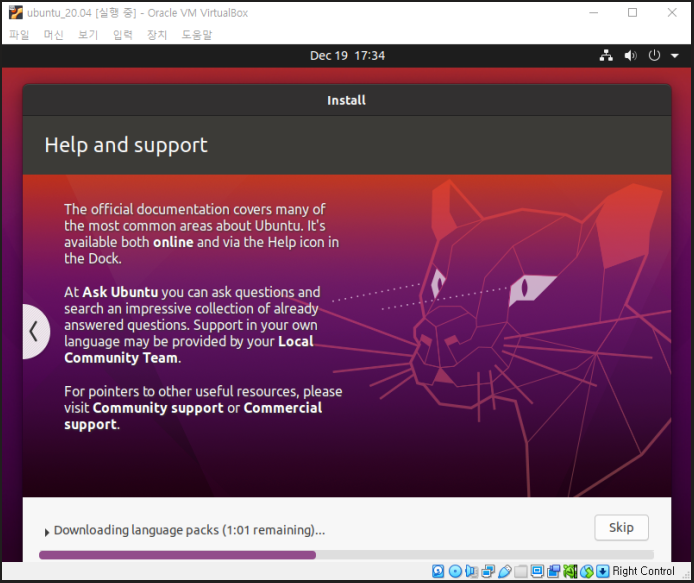The width and height of the screenshot is (694, 583).
Task: Click the Help and support heading
Action: (126, 145)
